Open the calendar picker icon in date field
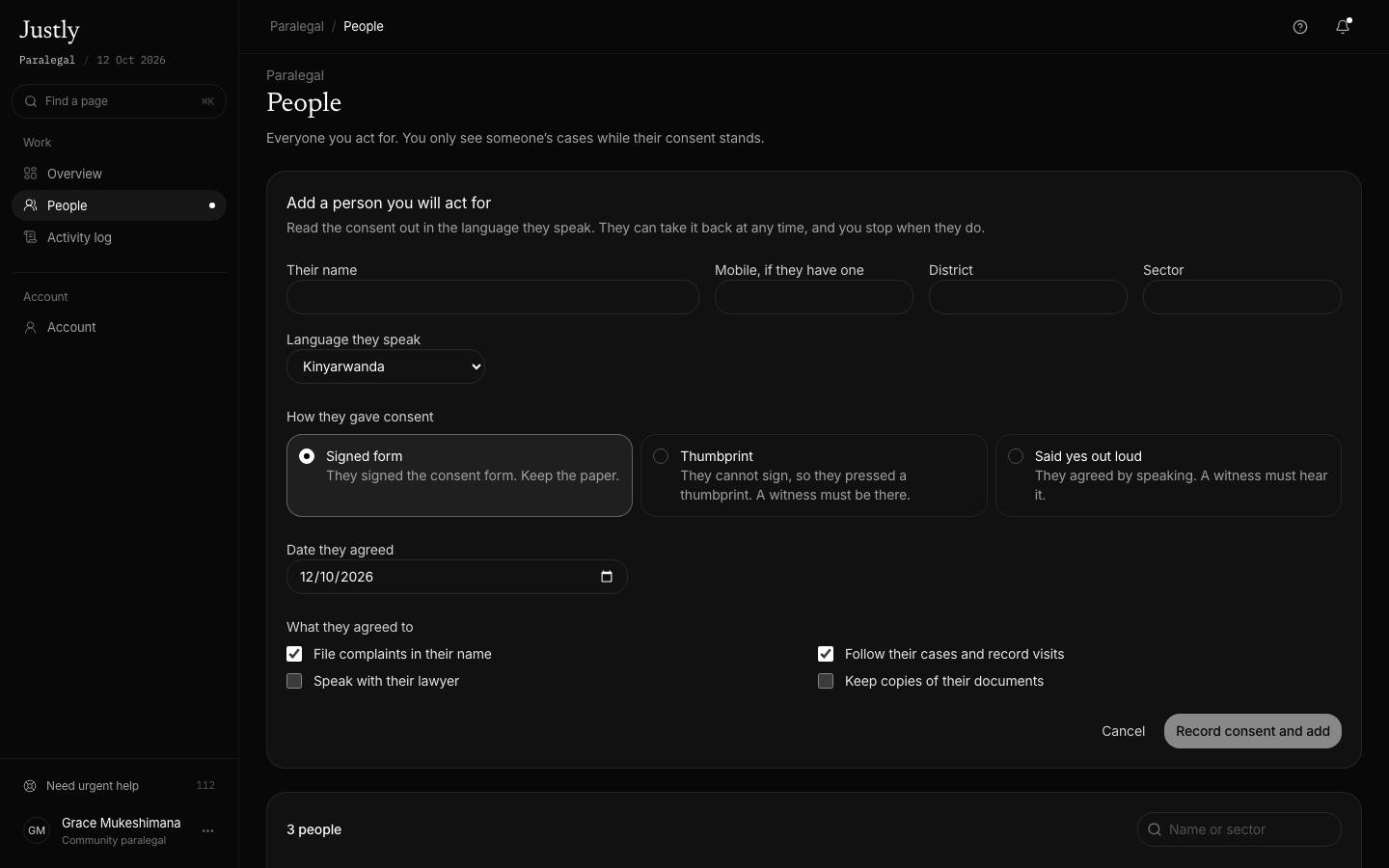The height and width of the screenshot is (868, 1389). pyautogui.click(x=607, y=577)
